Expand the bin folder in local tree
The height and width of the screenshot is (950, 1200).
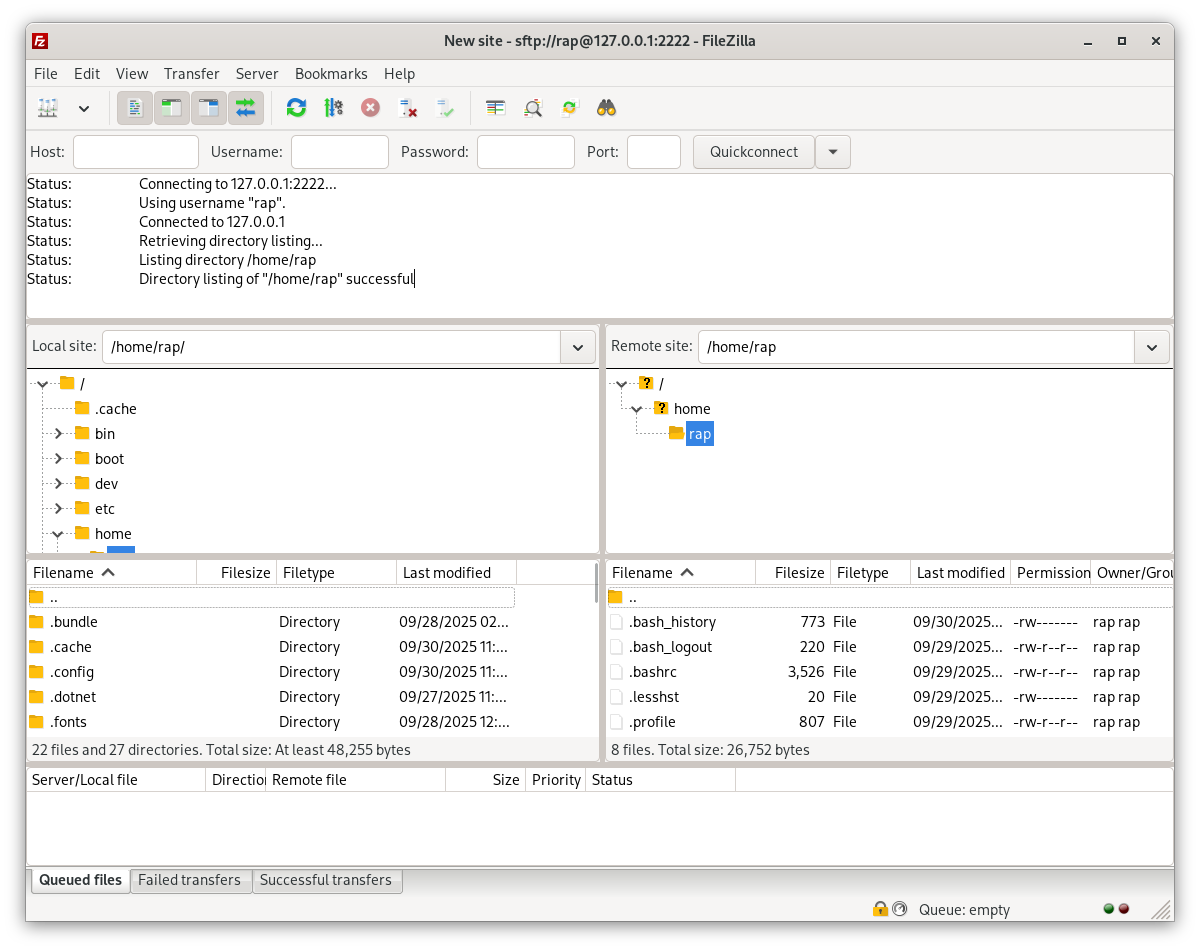click(x=58, y=434)
